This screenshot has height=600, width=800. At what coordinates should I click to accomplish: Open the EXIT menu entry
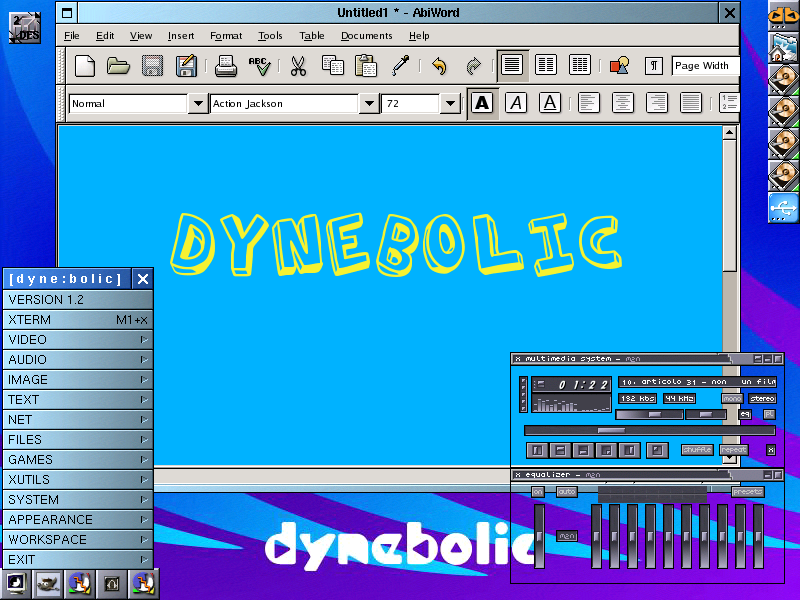tap(78, 560)
